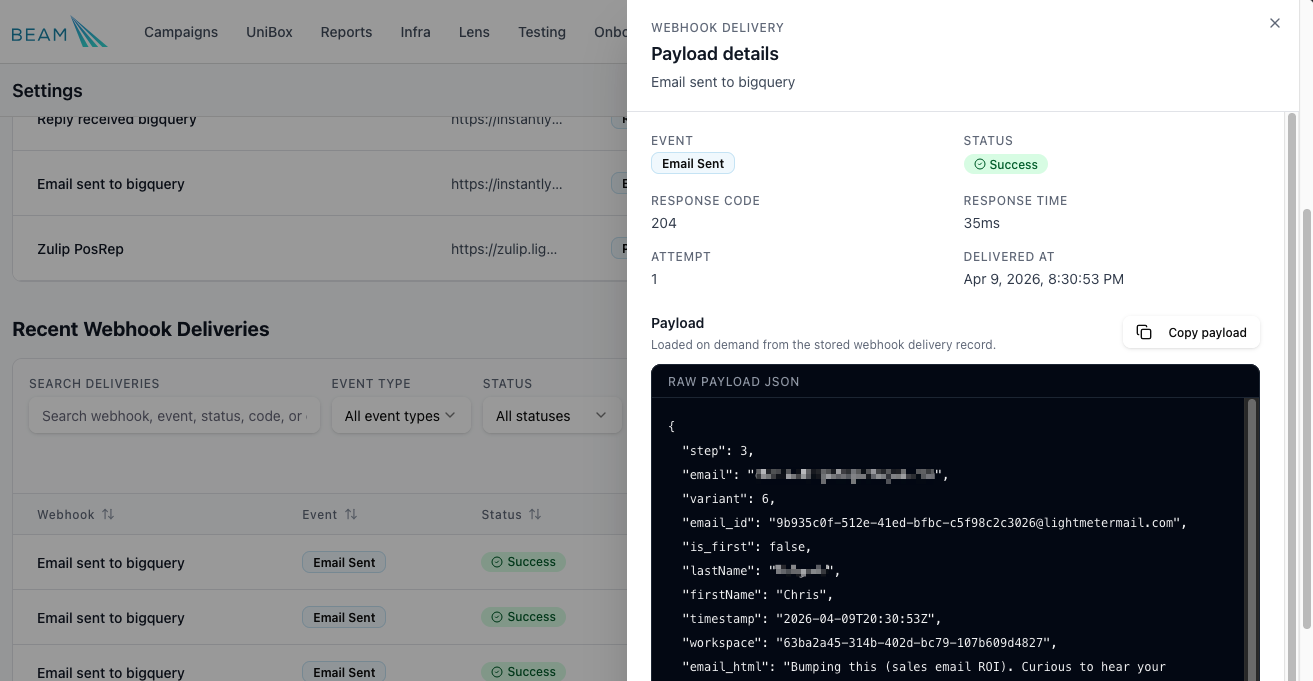
Task: Click Email sent to bigquery in Settings list
Action: [111, 184]
